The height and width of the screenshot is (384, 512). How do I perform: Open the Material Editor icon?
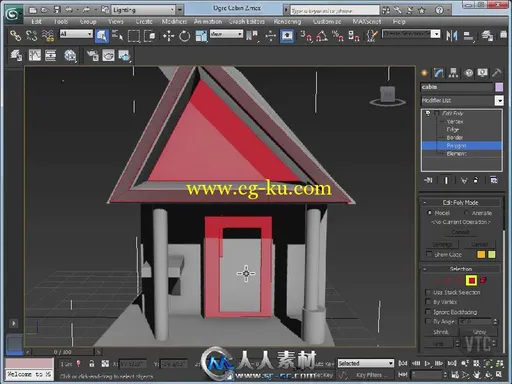pos(70,55)
